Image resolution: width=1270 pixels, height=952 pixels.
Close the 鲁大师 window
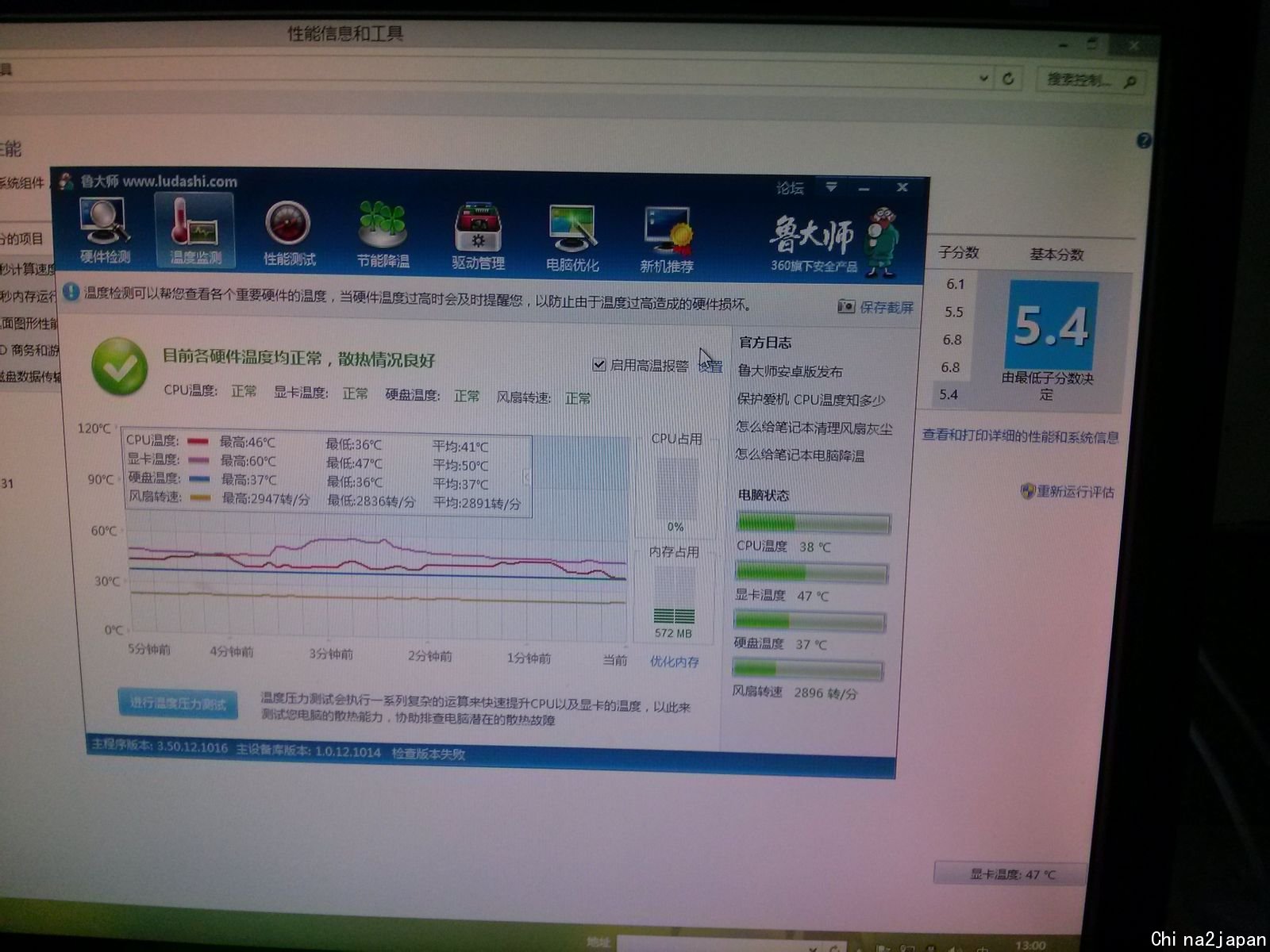click(x=902, y=187)
